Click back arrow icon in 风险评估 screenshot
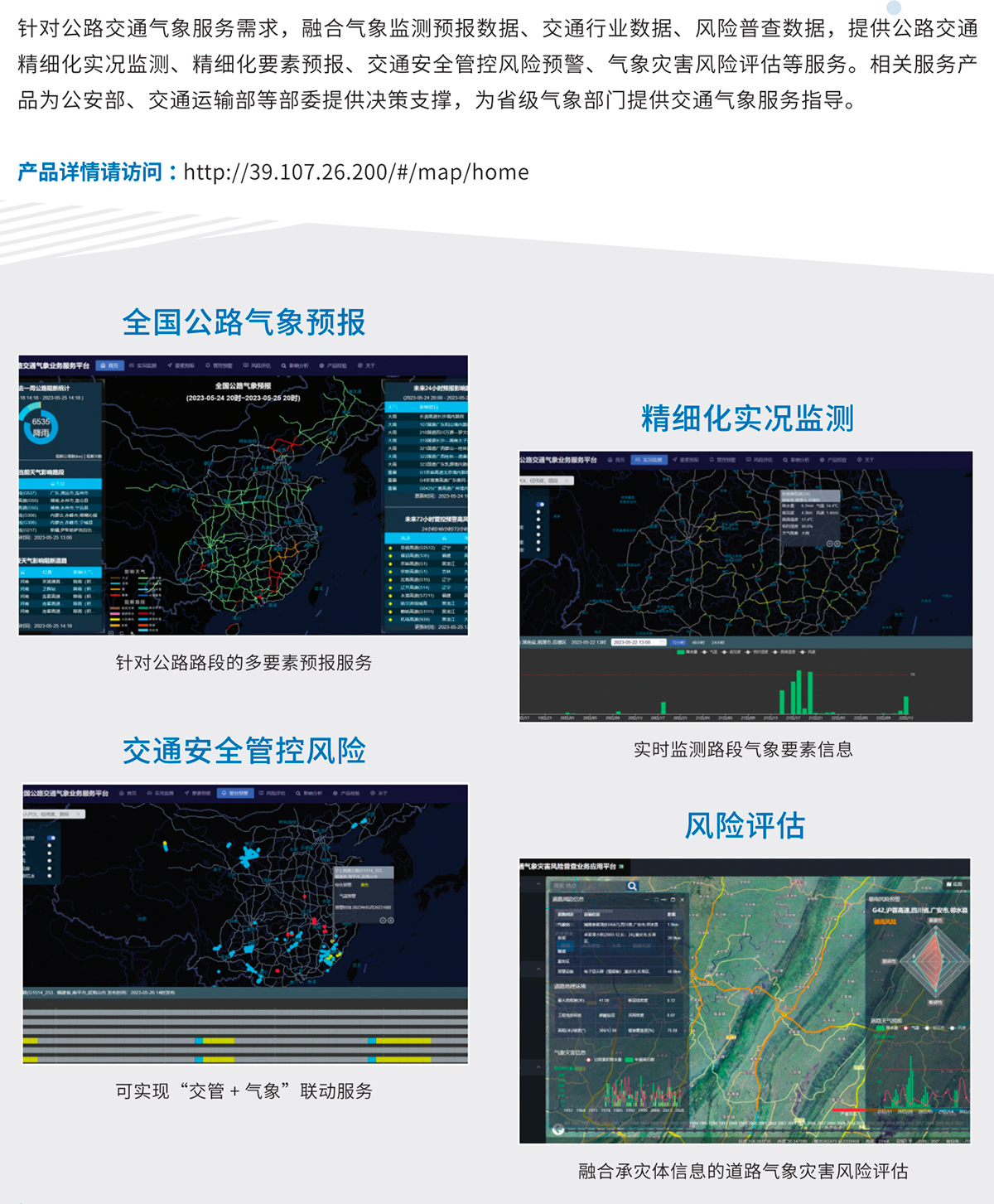Screen dimensions: 994x1204 pos(559,1129)
